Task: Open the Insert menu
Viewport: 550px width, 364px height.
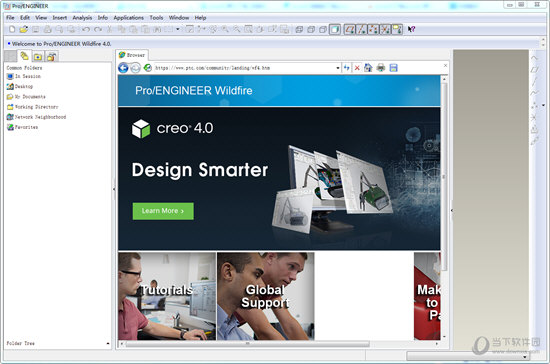Action: (60, 18)
